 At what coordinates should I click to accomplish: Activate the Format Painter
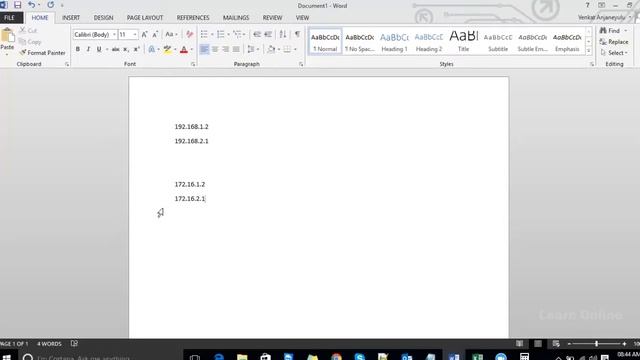click(x=42, y=53)
